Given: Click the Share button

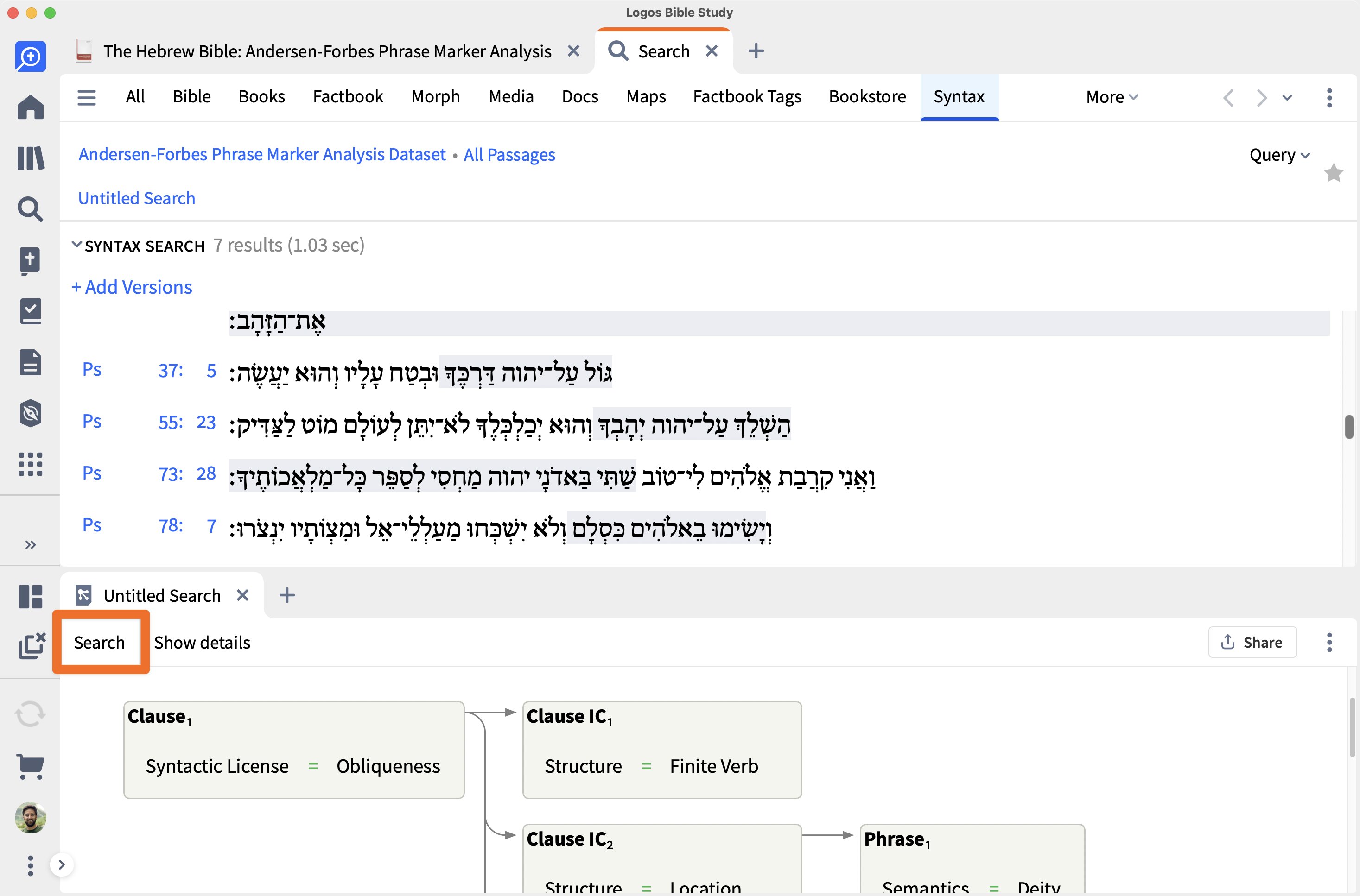Looking at the screenshot, I should (1252, 642).
